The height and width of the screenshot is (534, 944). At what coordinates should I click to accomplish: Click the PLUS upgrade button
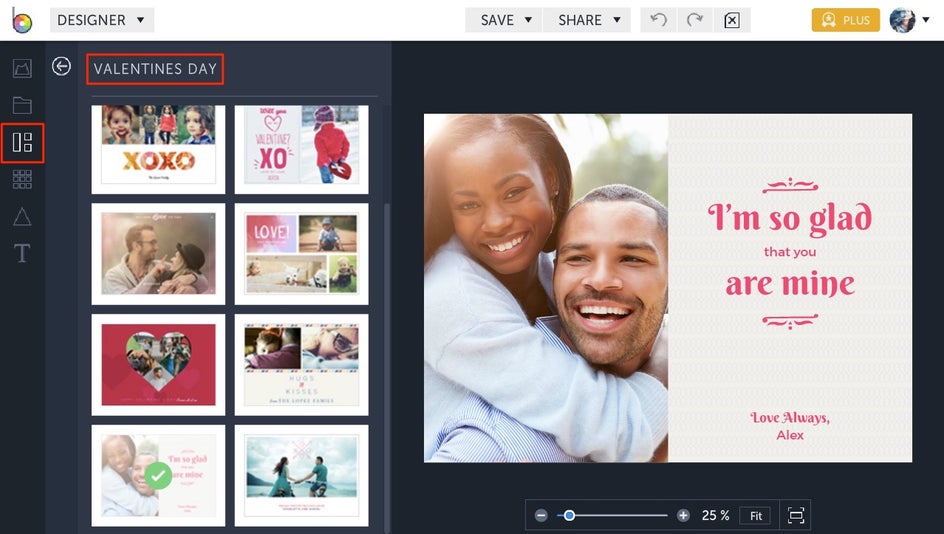pyautogui.click(x=845, y=20)
